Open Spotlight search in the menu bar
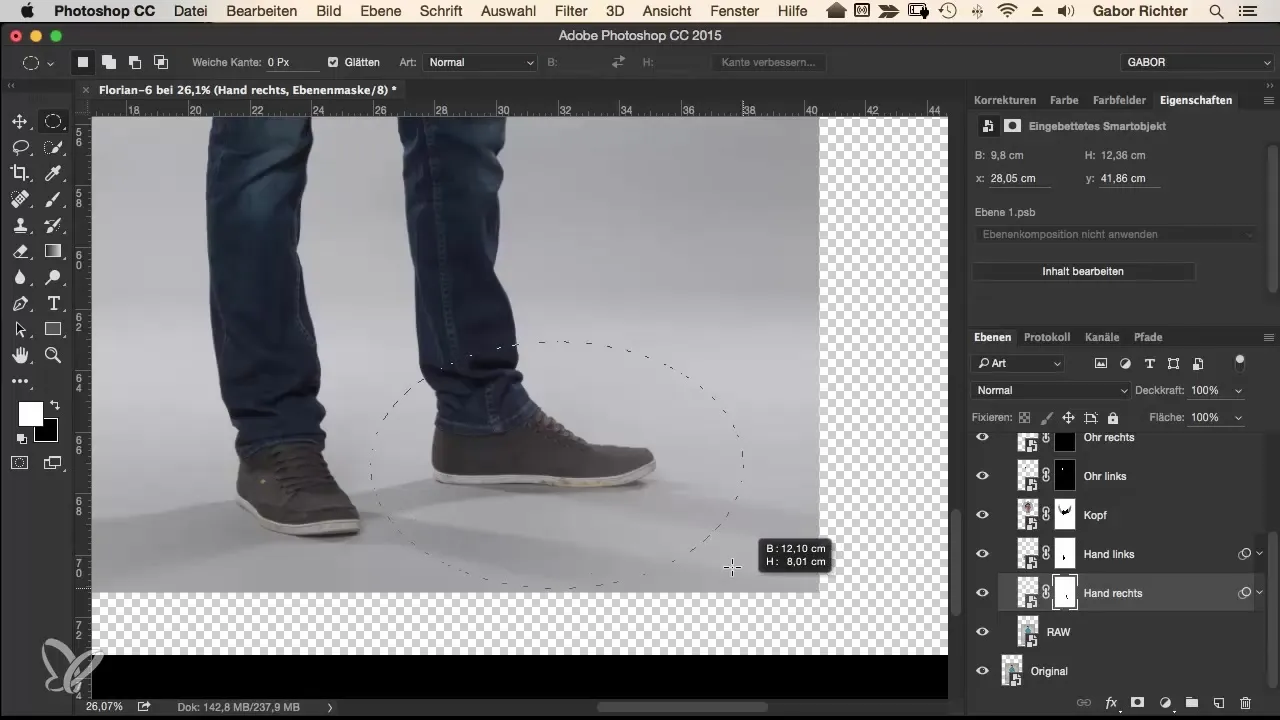Image resolution: width=1280 pixels, height=720 pixels. 1216,11
